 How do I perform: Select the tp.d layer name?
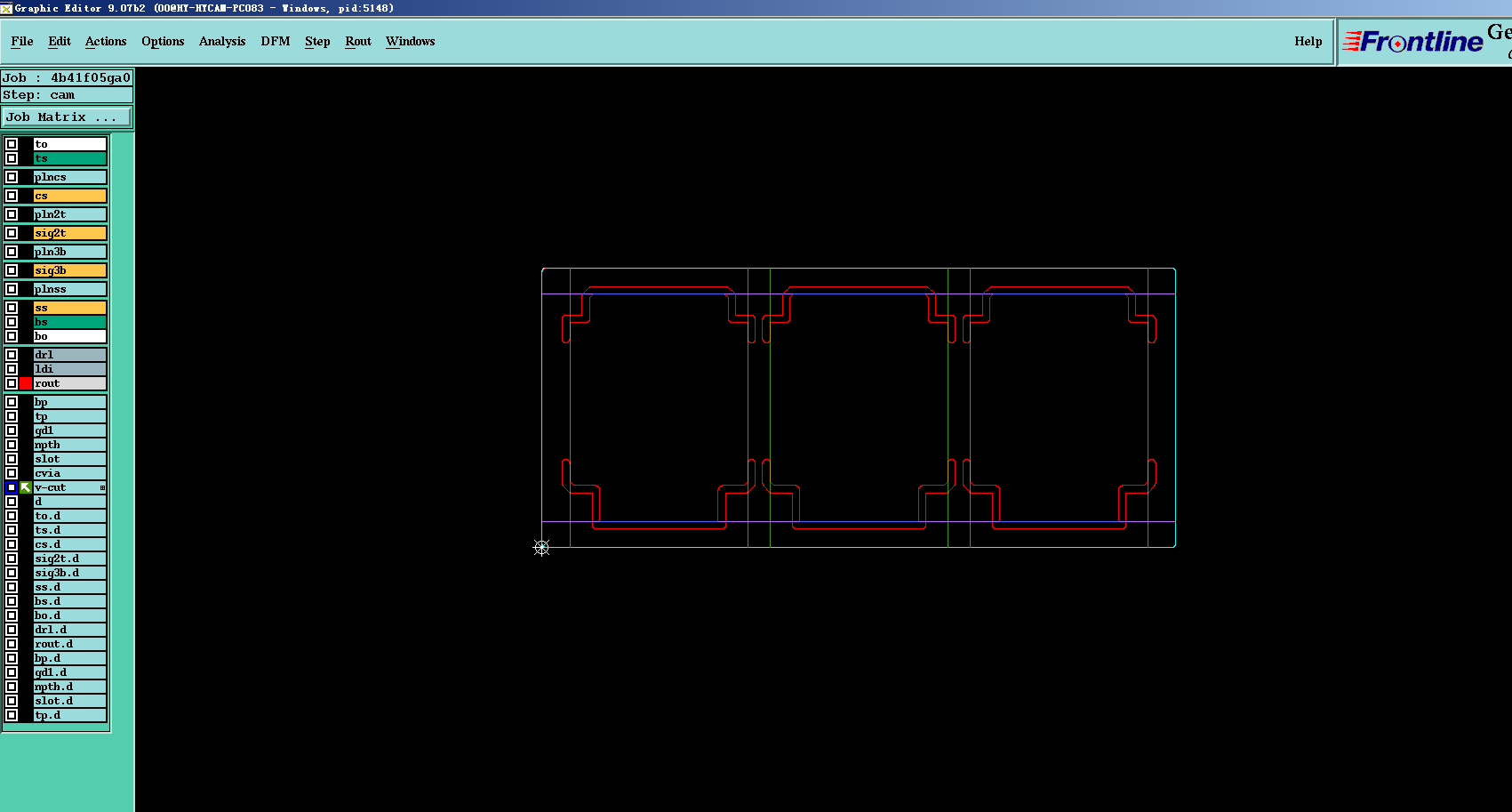(70, 715)
